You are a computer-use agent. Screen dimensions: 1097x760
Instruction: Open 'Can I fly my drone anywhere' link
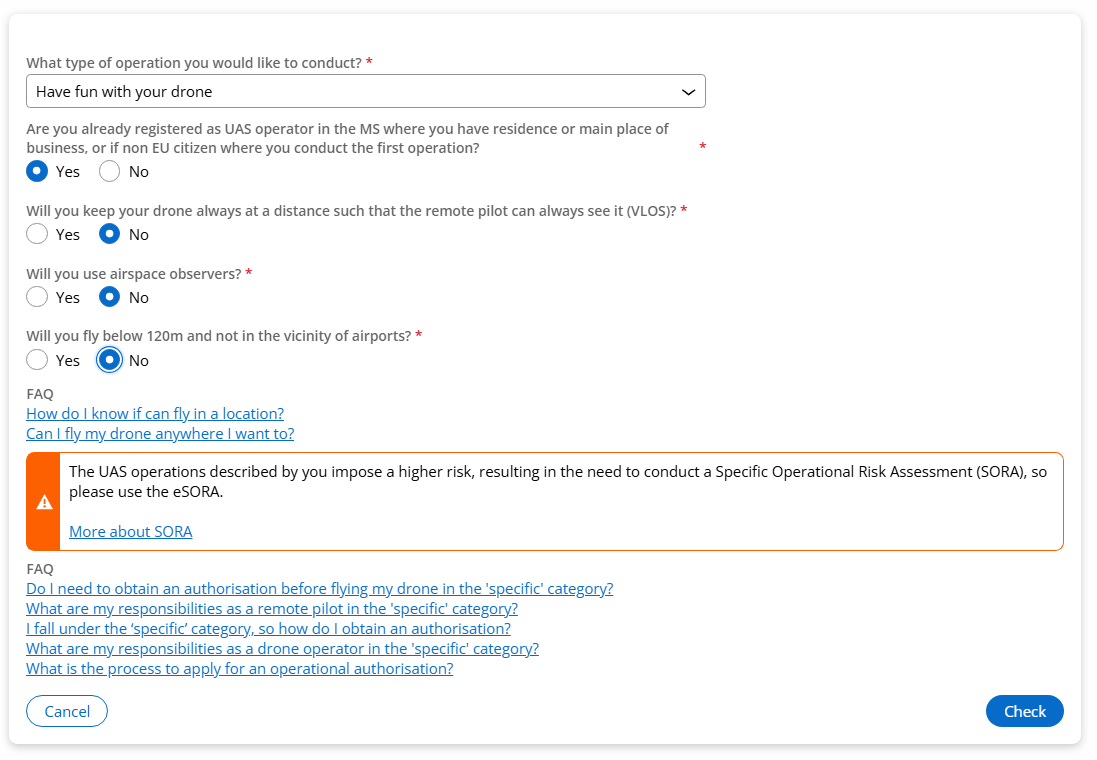coord(160,434)
